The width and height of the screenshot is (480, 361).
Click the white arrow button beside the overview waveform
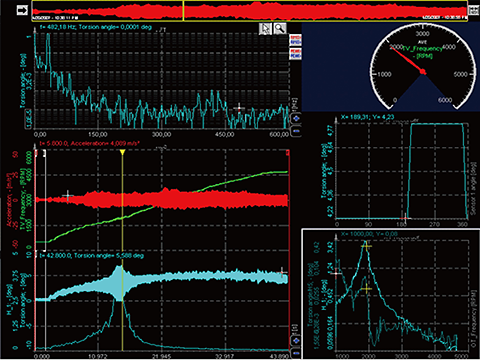(x=22, y=10)
